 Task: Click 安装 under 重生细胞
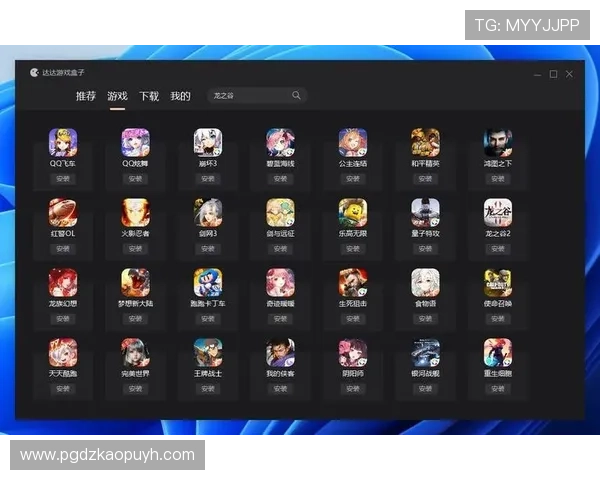click(498, 389)
